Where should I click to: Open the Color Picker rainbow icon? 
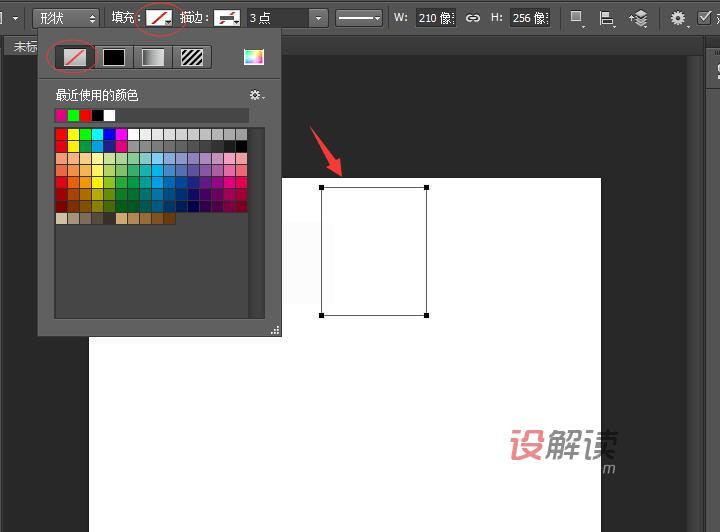(253, 57)
